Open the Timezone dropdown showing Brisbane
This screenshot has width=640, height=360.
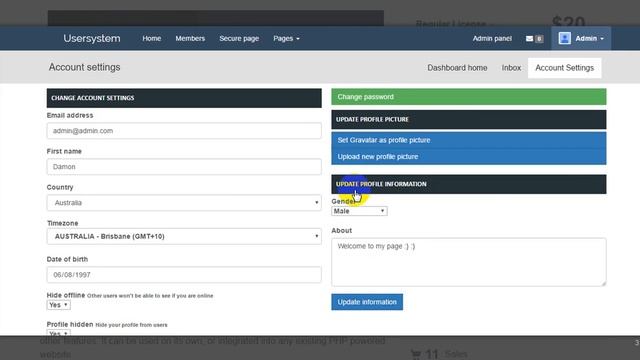point(184,236)
